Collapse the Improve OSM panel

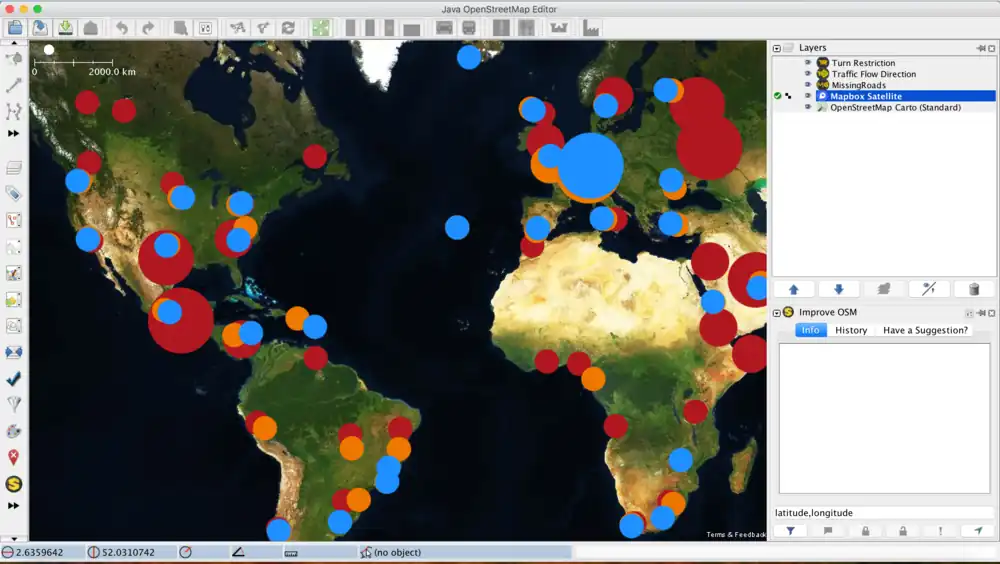(777, 313)
